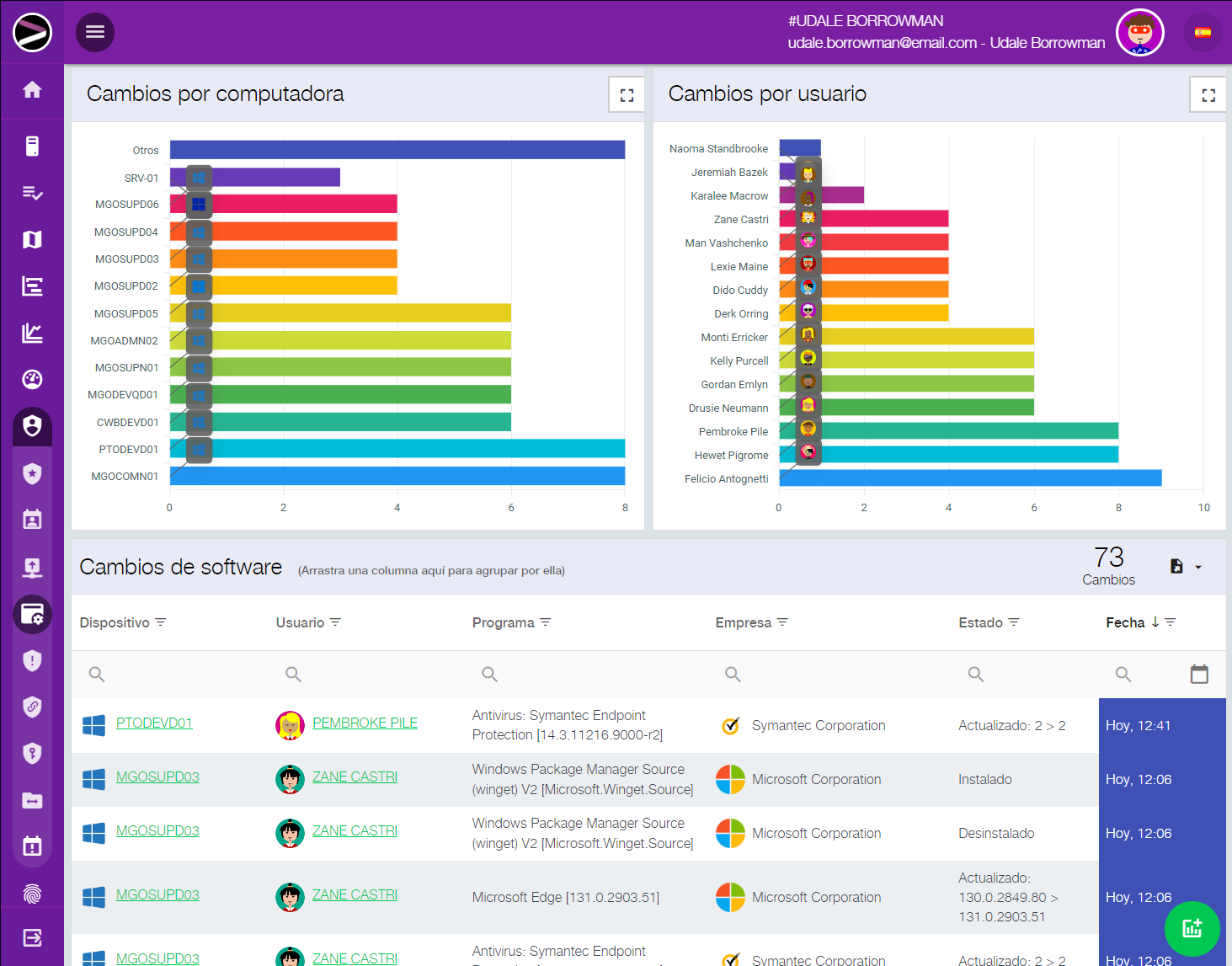Open the Estado column filter menu
This screenshot has width=1232, height=966.
coord(1014,622)
